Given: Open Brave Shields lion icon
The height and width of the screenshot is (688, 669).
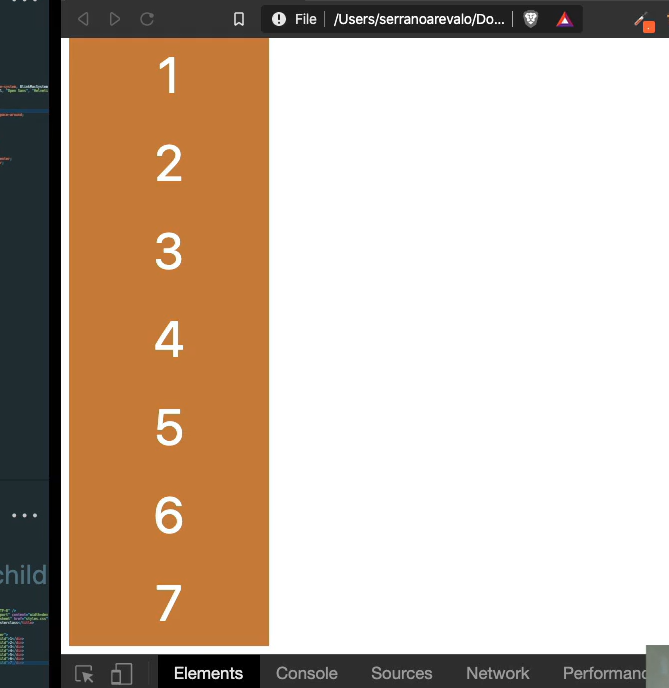Looking at the screenshot, I should pyautogui.click(x=530, y=19).
